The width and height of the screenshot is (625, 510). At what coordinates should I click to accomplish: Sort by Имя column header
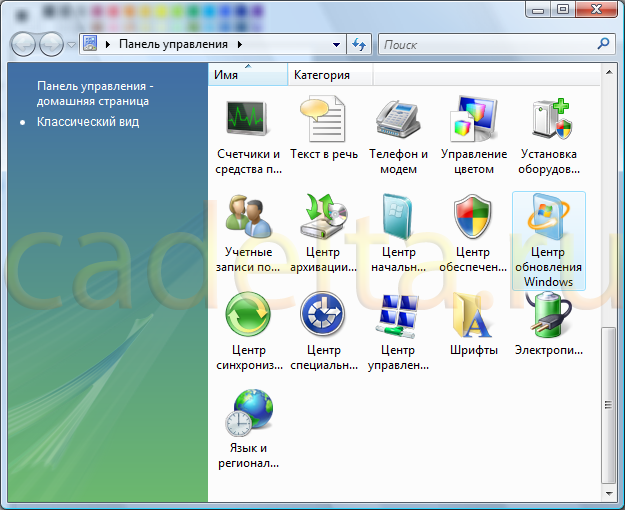tap(248, 75)
